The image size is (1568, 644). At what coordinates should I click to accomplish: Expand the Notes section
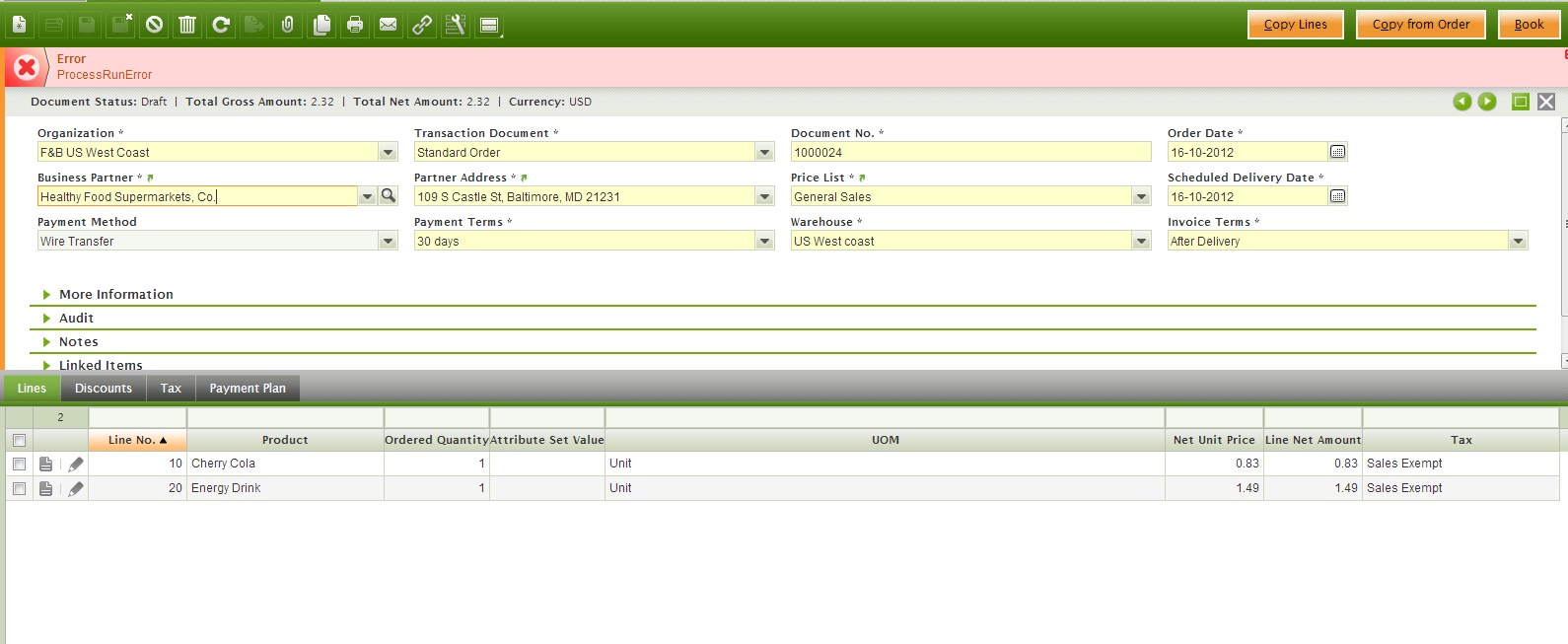70,341
